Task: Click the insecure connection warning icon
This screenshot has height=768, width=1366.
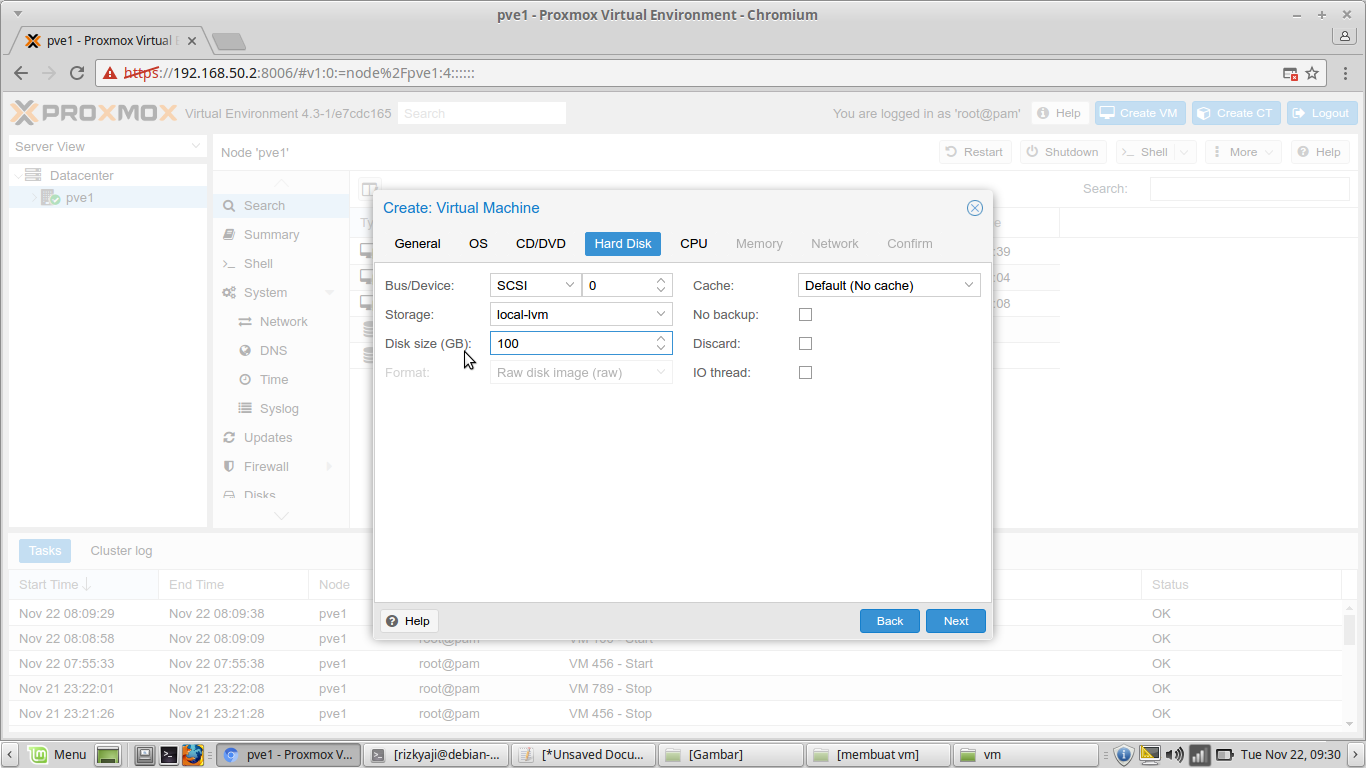Action: tap(110, 73)
